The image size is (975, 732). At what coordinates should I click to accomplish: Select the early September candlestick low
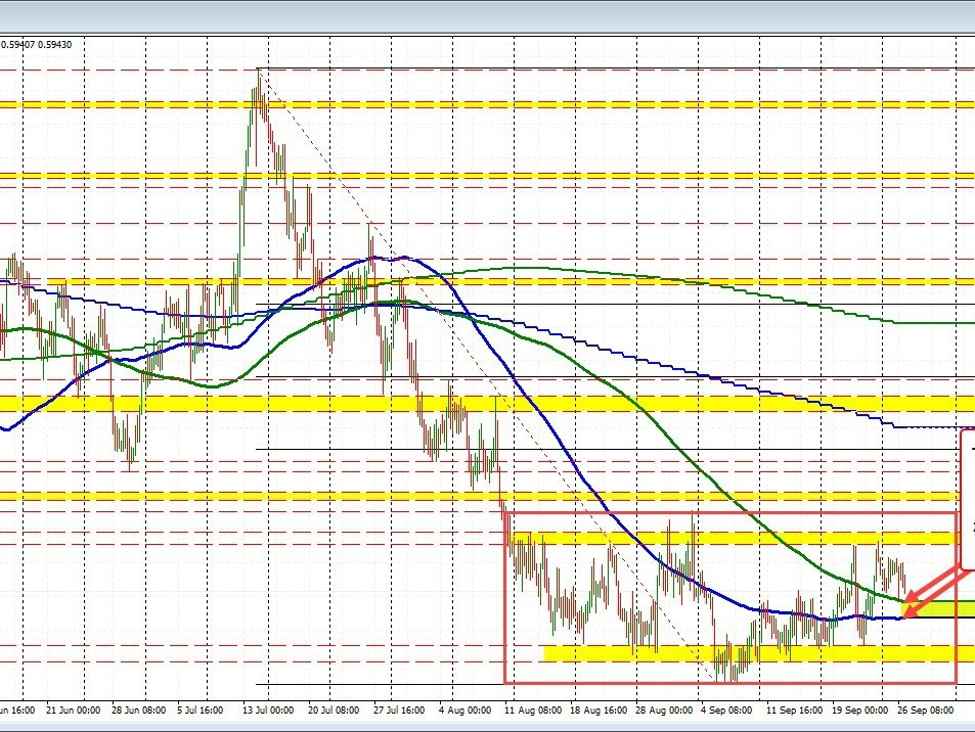733,678
